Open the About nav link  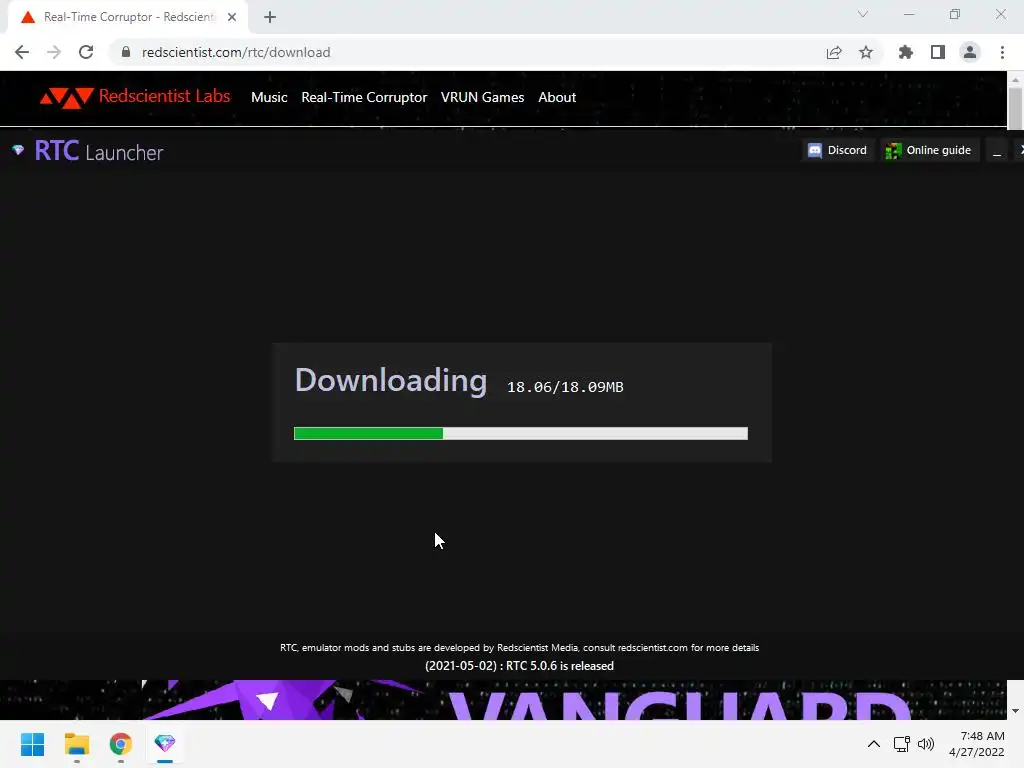pyautogui.click(x=557, y=97)
